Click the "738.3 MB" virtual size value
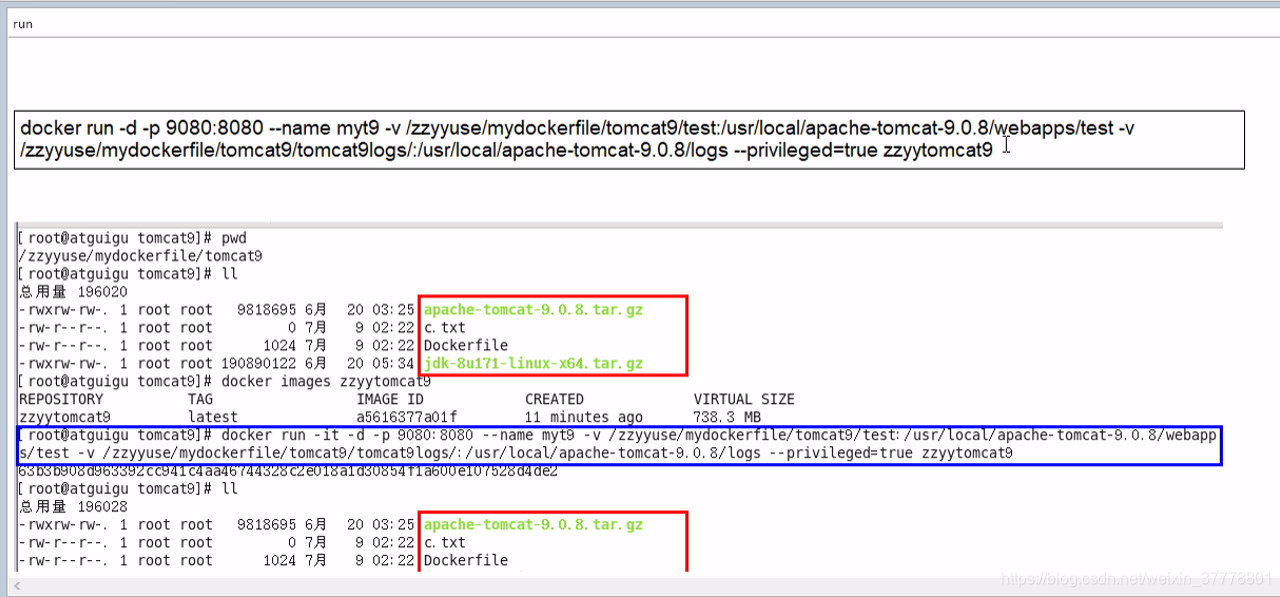The height and width of the screenshot is (597, 1280). (727, 417)
